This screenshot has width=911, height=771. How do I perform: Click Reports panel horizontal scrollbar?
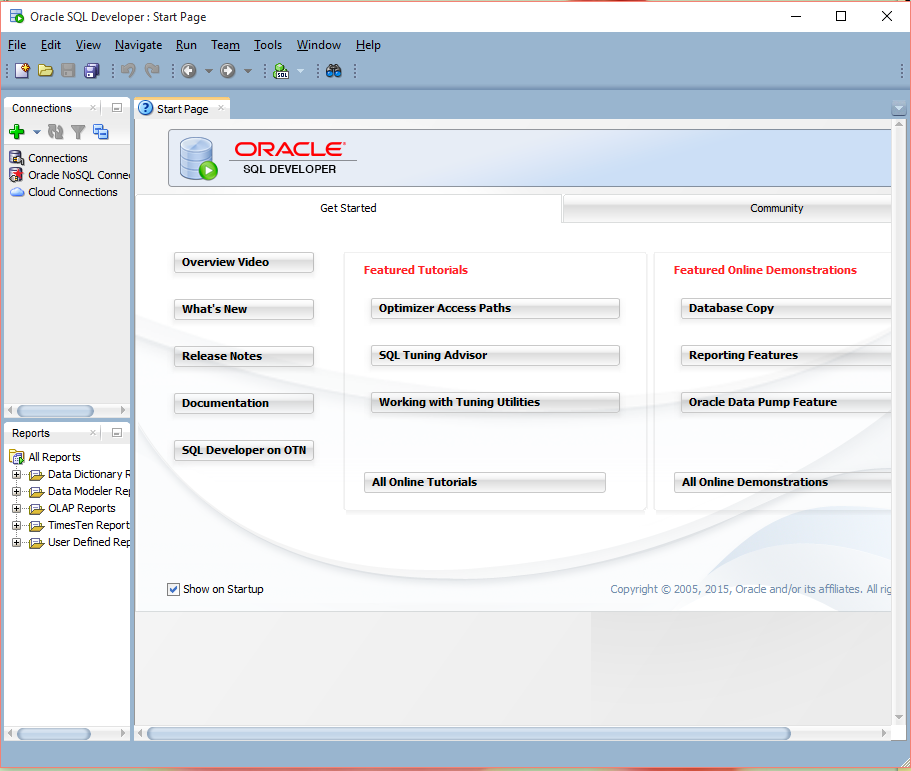[54, 734]
